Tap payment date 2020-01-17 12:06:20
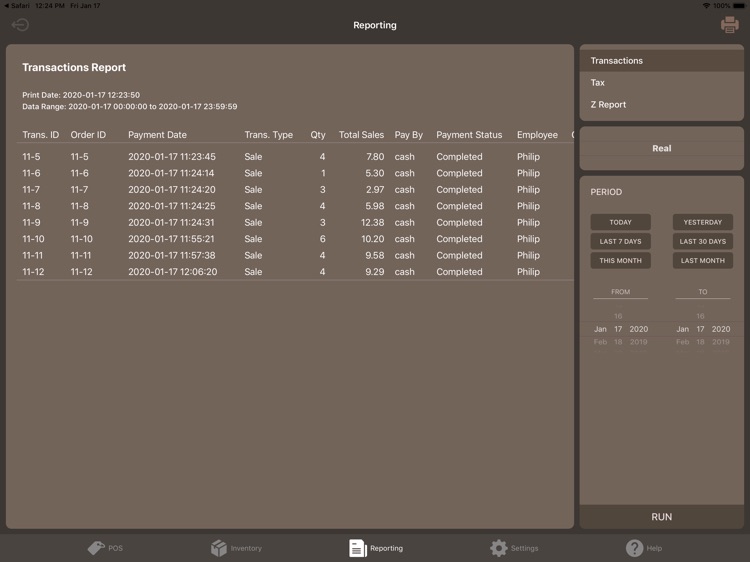The image size is (750, 562). pos(173,272)
